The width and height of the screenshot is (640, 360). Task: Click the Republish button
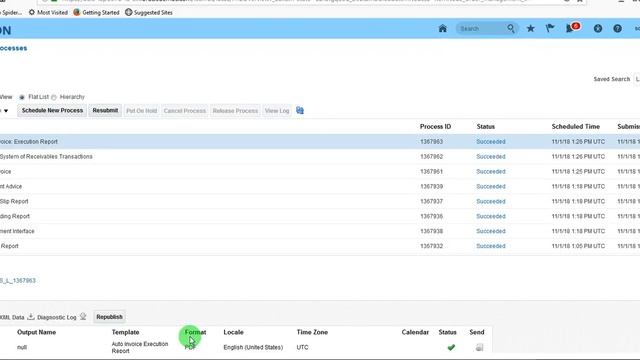click(109, 317)
